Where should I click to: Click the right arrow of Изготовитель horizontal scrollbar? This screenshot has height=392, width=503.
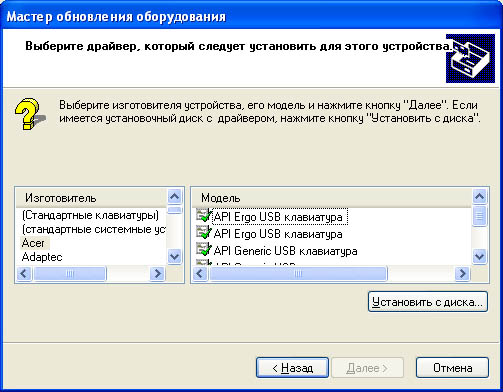[x=157, y=274]
